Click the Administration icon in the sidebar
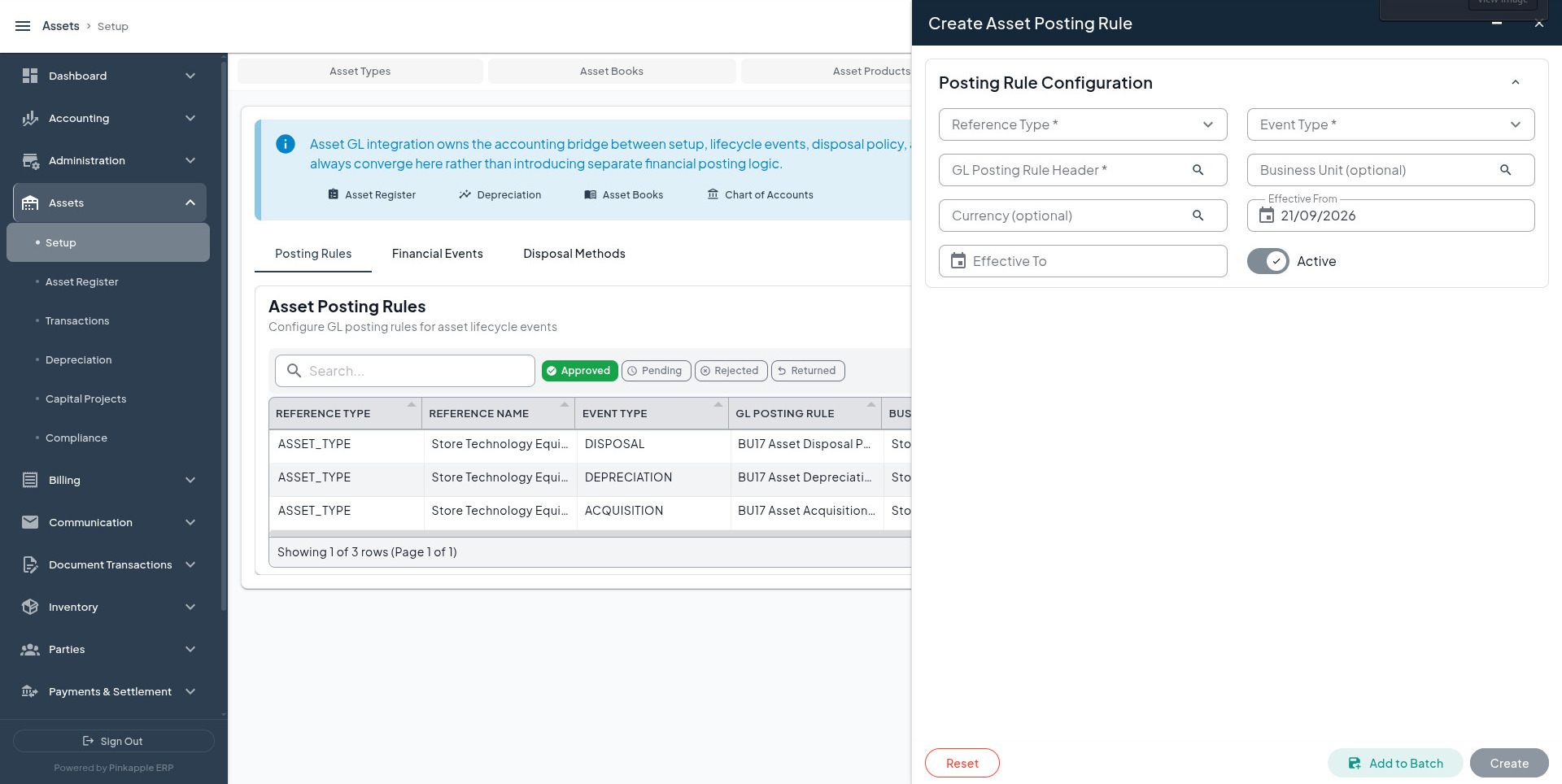 tap(30, 160)
